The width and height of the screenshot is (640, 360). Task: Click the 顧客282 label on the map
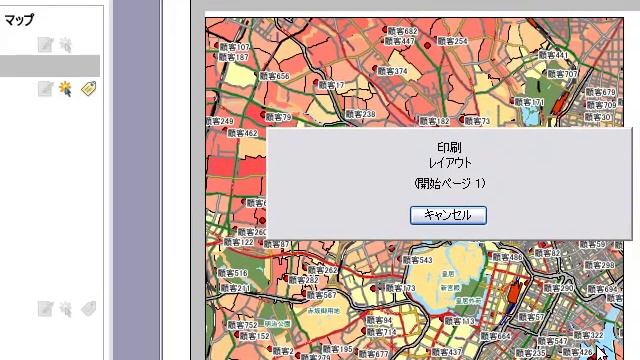(x=303, y=280)
